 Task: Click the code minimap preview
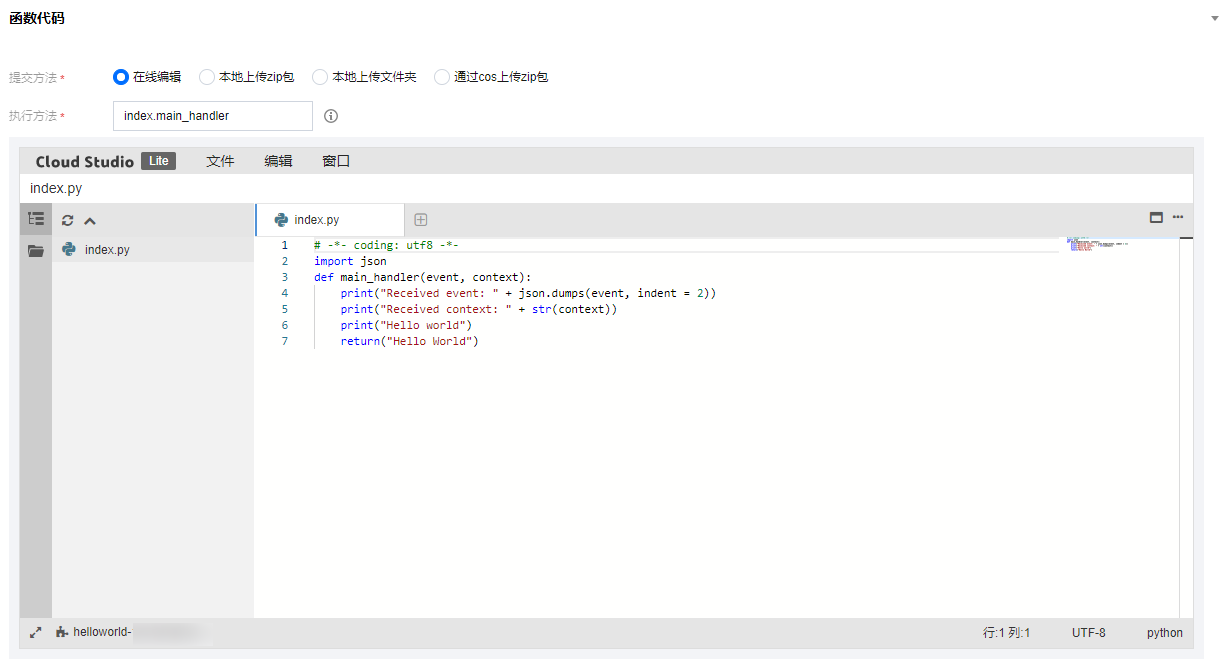pyautogui.click(x=1097, y=244)
